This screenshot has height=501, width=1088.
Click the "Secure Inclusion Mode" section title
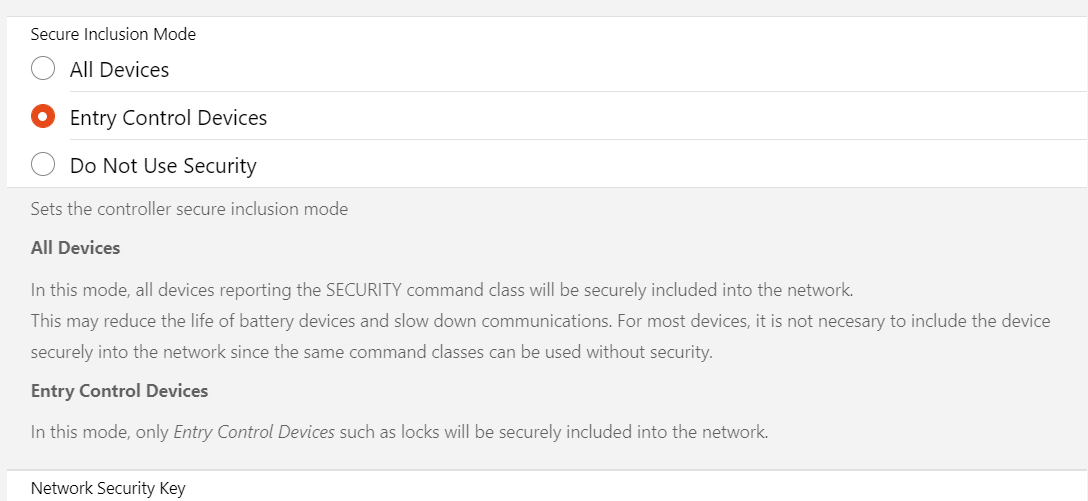tap(113, 34)
